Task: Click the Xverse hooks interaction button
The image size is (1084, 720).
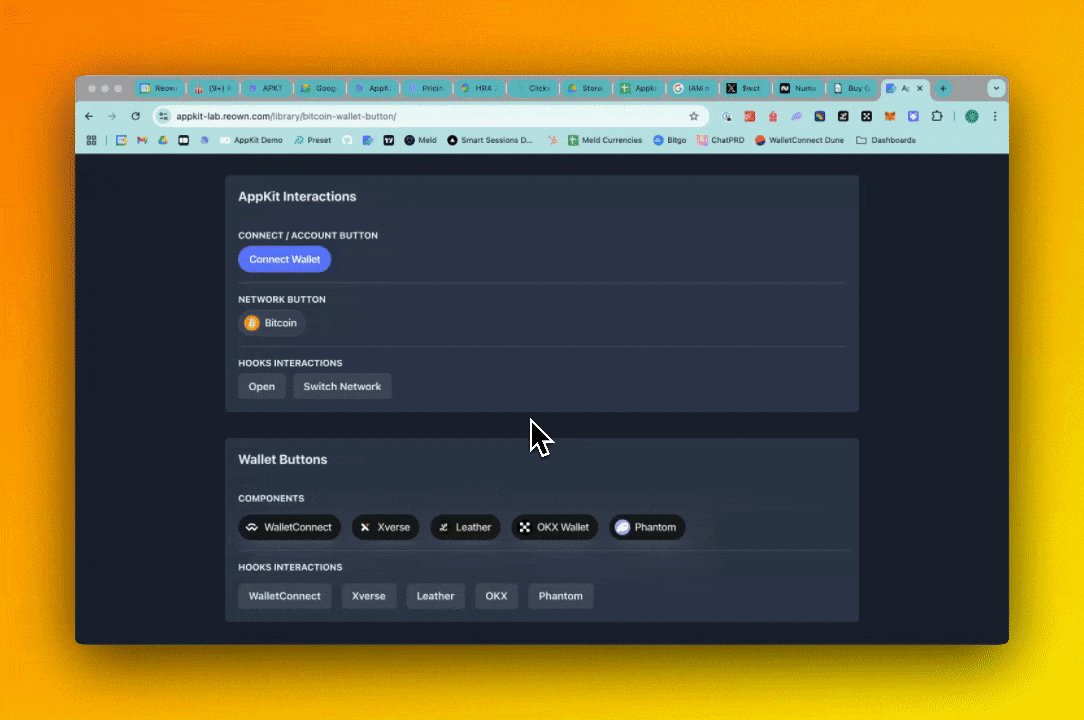Action: [x=368, y=596]
